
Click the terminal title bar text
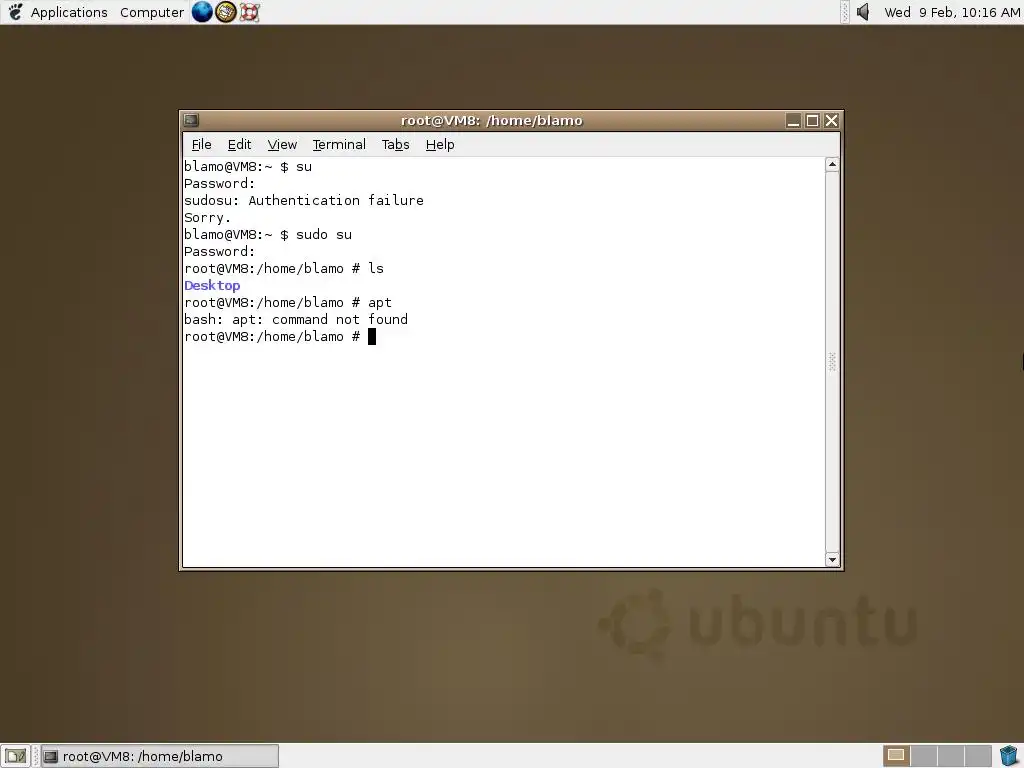coord(492,120)
